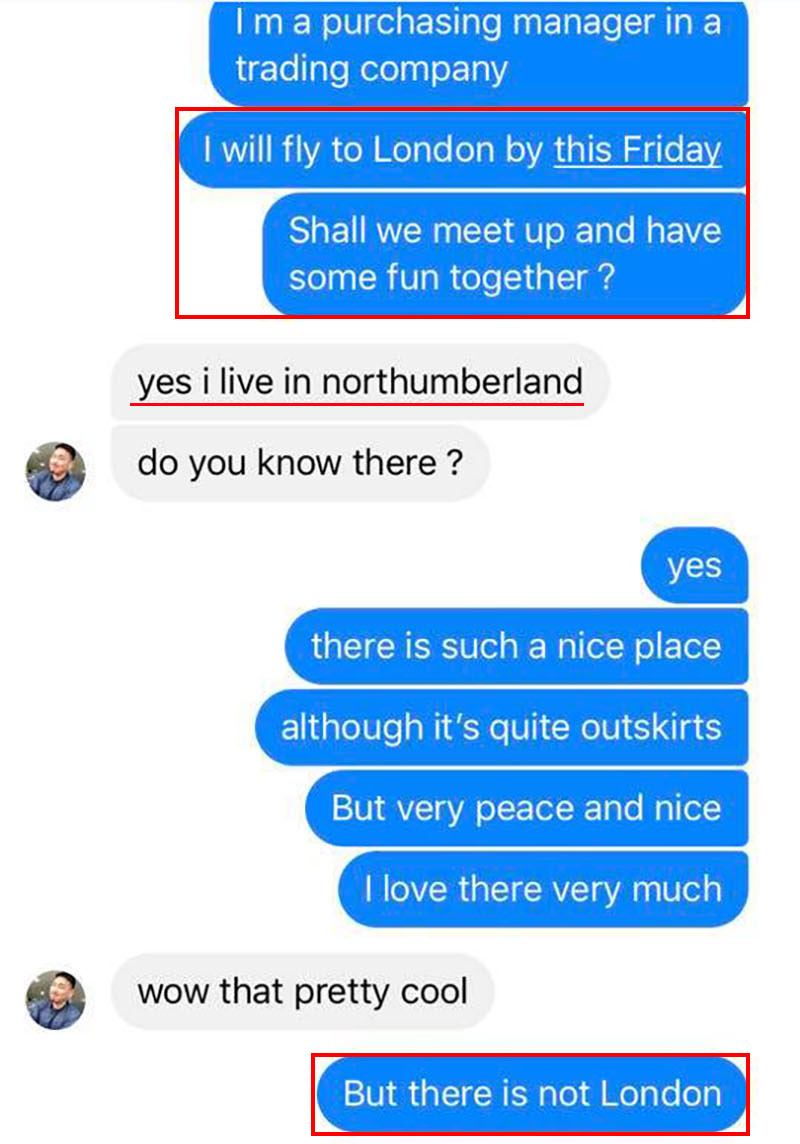Select the grey "wow that pretty cool" message
This screenshot has width=800, height=1144.
pos(303,992)
